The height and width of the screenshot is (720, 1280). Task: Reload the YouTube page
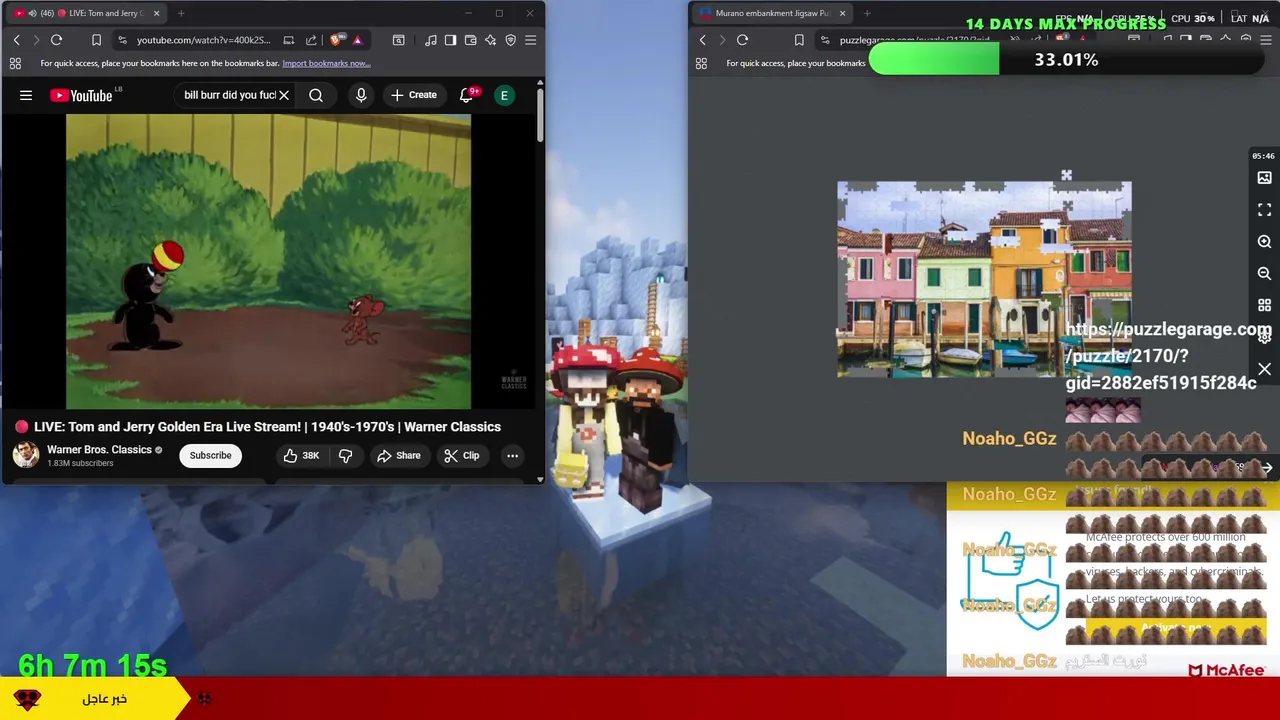click(x=56, y=40)
